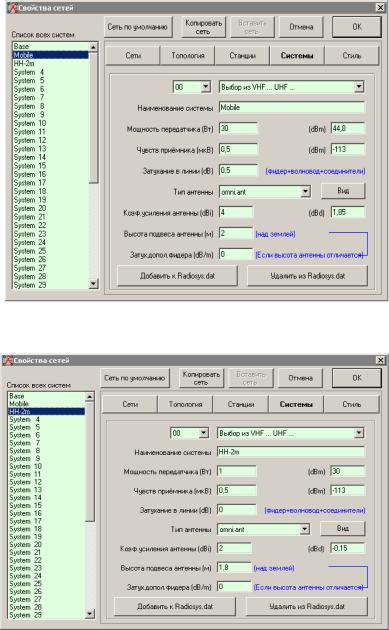The image size is (389, 630).
Task: Click OK in the upper Свойства сетей window
Action: [x=356, y=27]
